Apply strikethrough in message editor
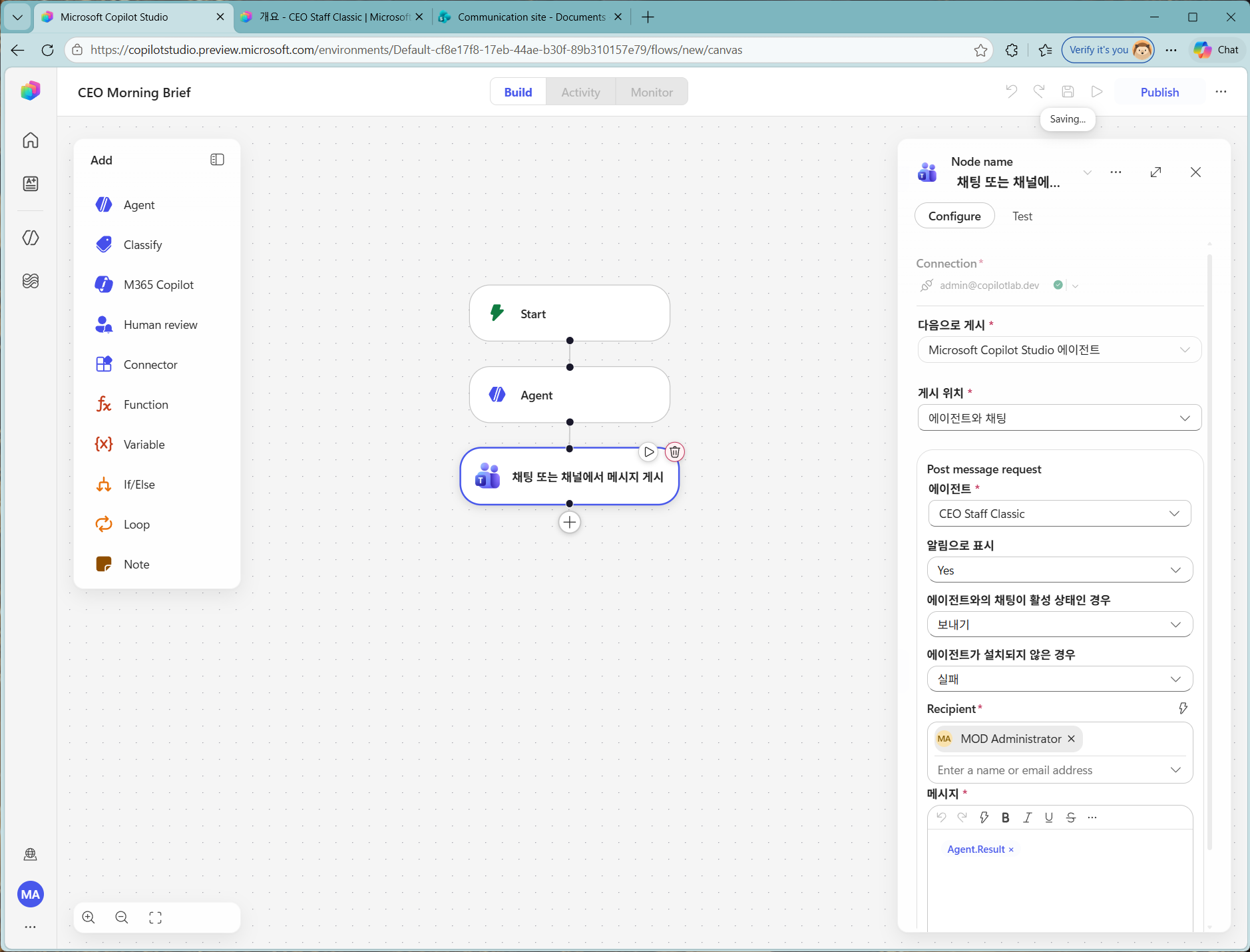 (1071, 818)
